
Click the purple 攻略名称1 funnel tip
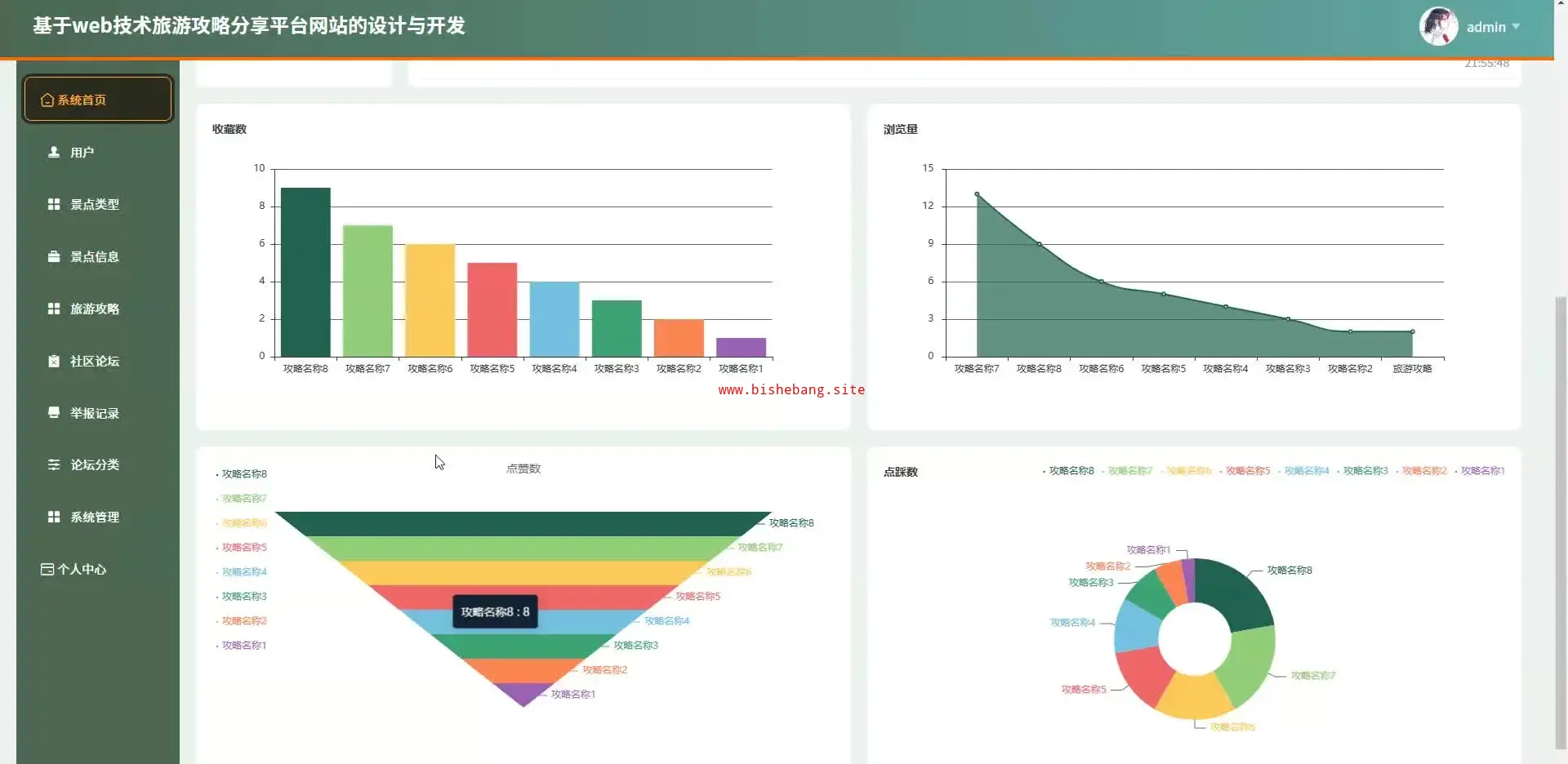(523, 693)
